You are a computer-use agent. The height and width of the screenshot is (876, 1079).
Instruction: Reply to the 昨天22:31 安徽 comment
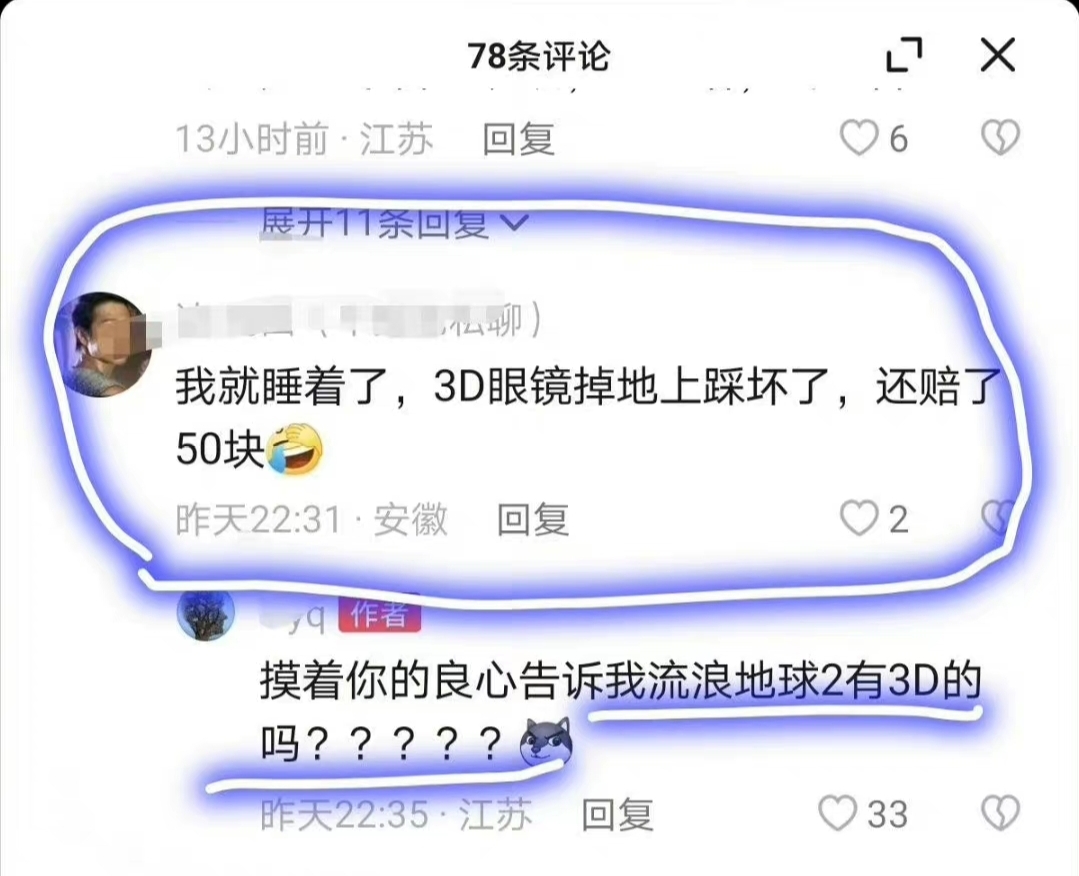point(533,519)
